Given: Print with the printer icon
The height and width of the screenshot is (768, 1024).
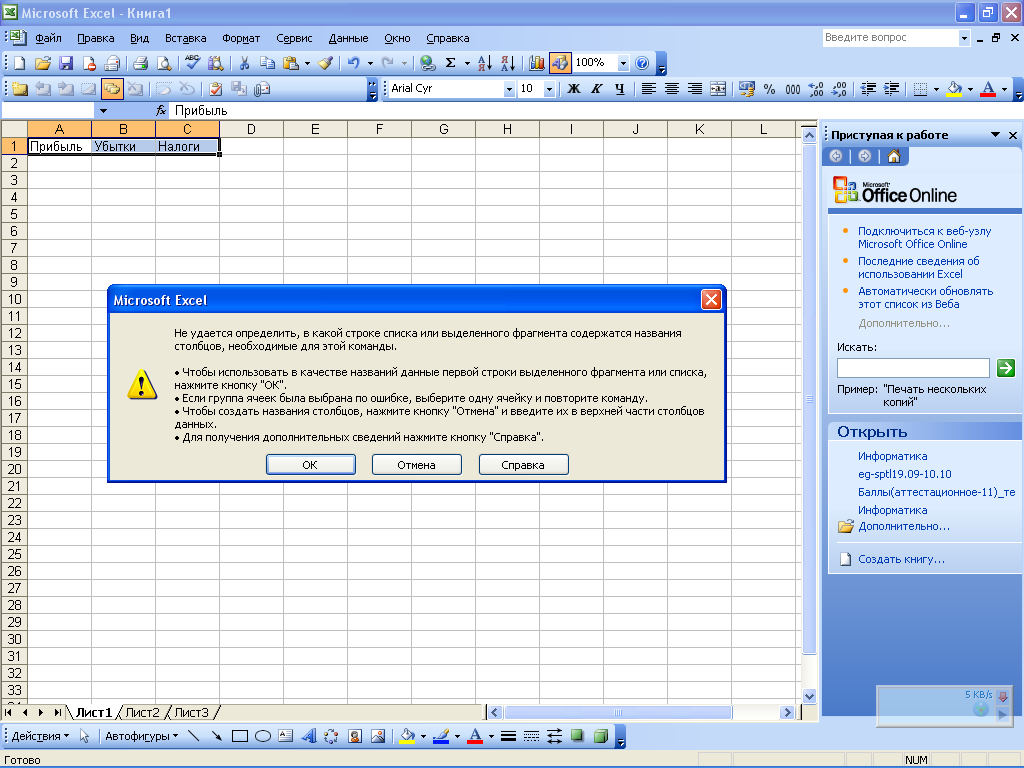Looking at the screenshot, I should coord(140,63).
